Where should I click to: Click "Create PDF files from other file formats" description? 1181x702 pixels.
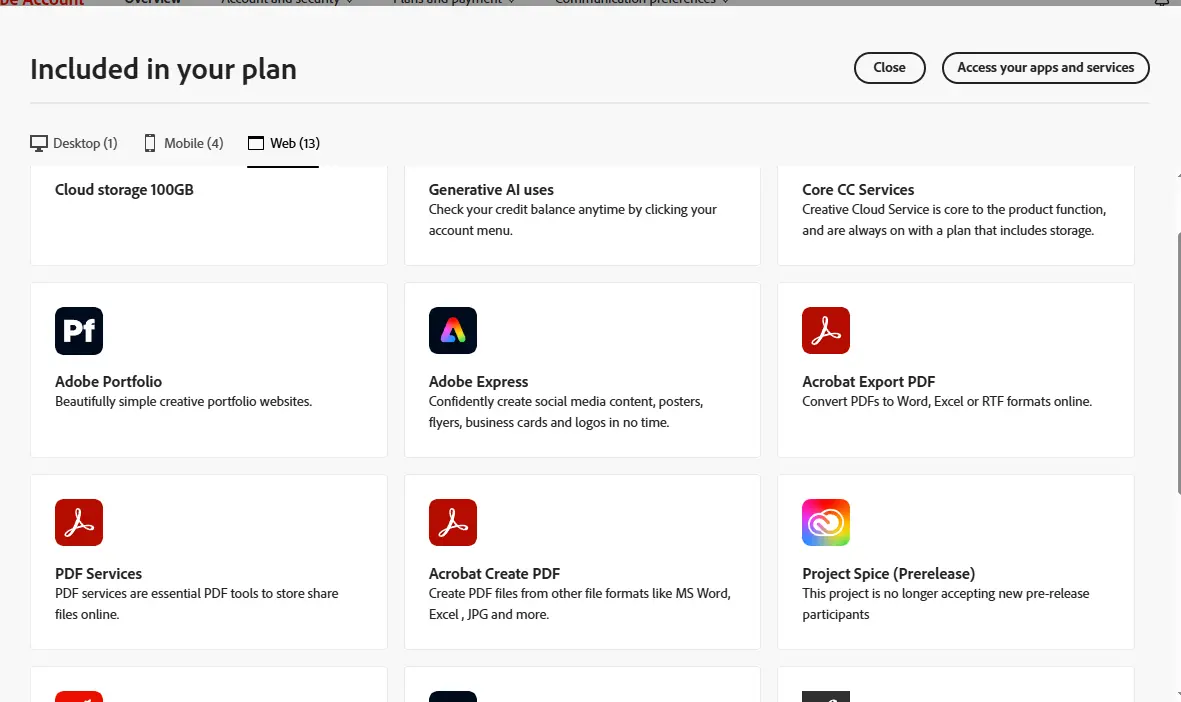[580, 604]
